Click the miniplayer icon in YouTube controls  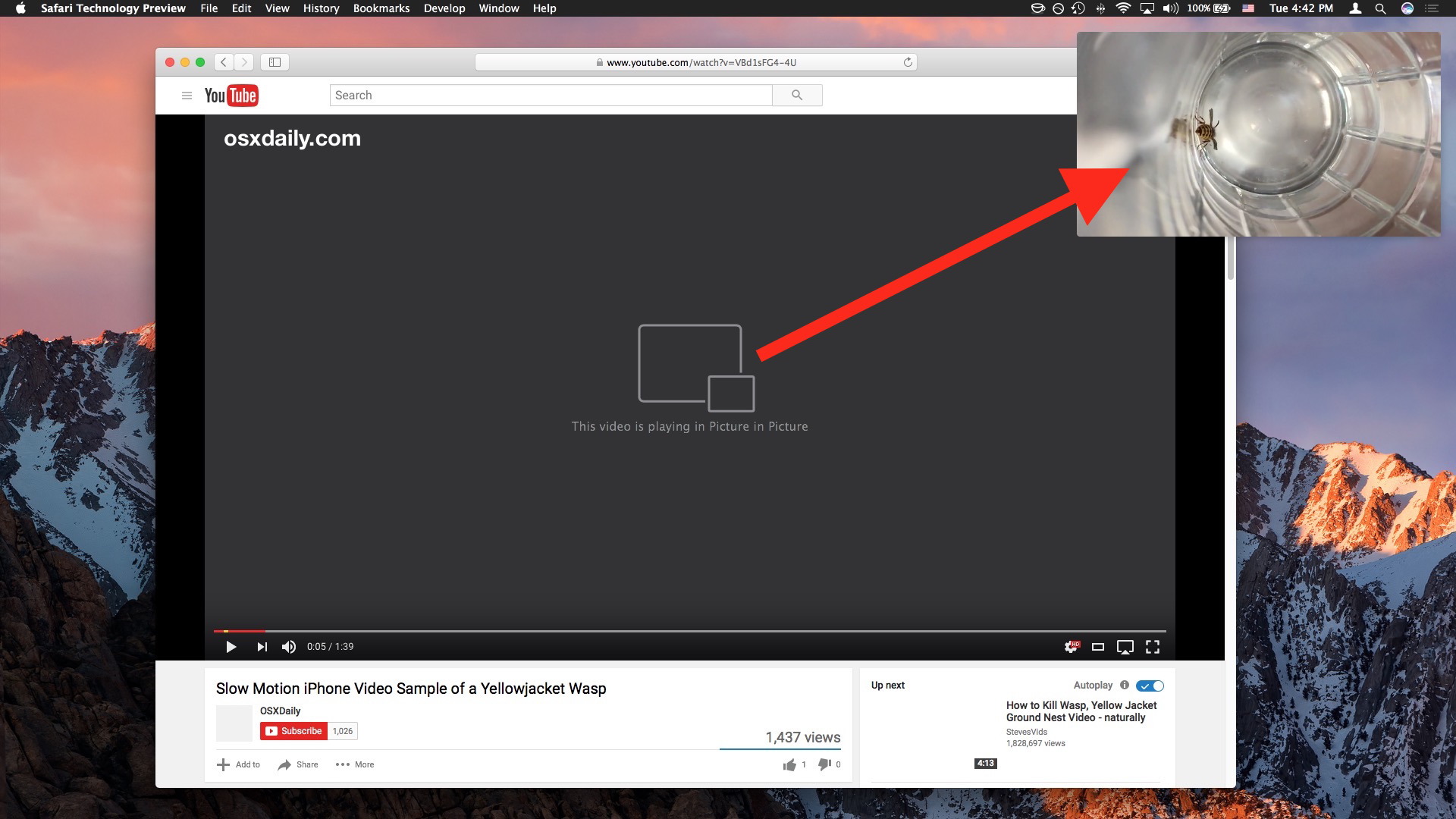click(x=1098, y=646)
